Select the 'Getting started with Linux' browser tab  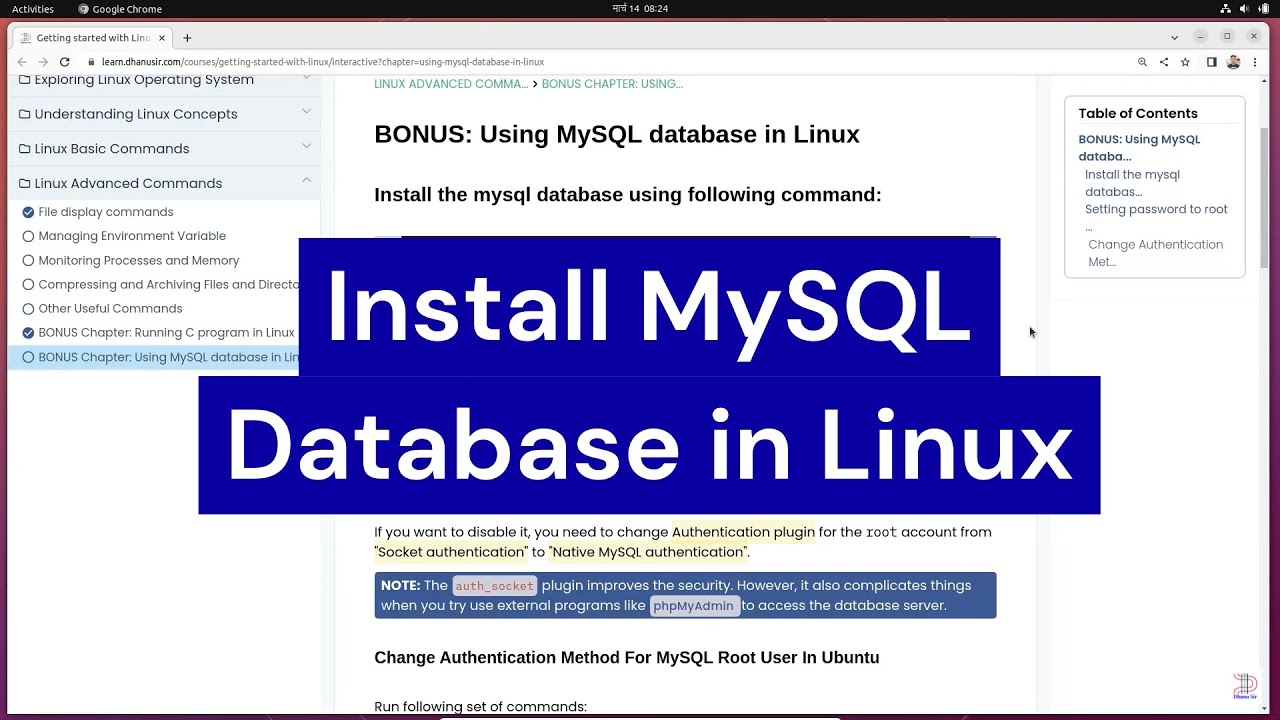pos(93,38)
